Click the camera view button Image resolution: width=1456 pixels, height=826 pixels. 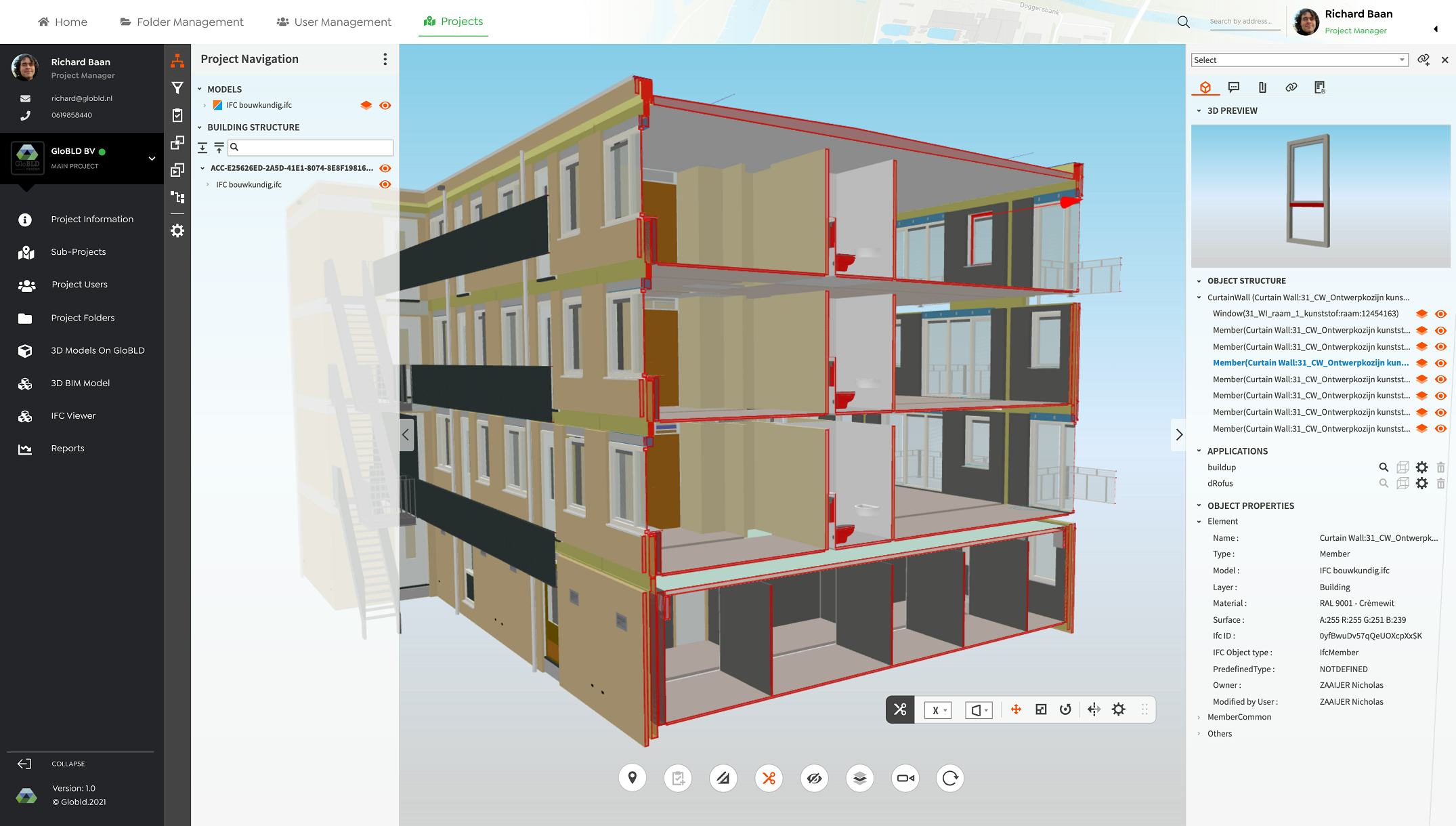click(905, 778)
